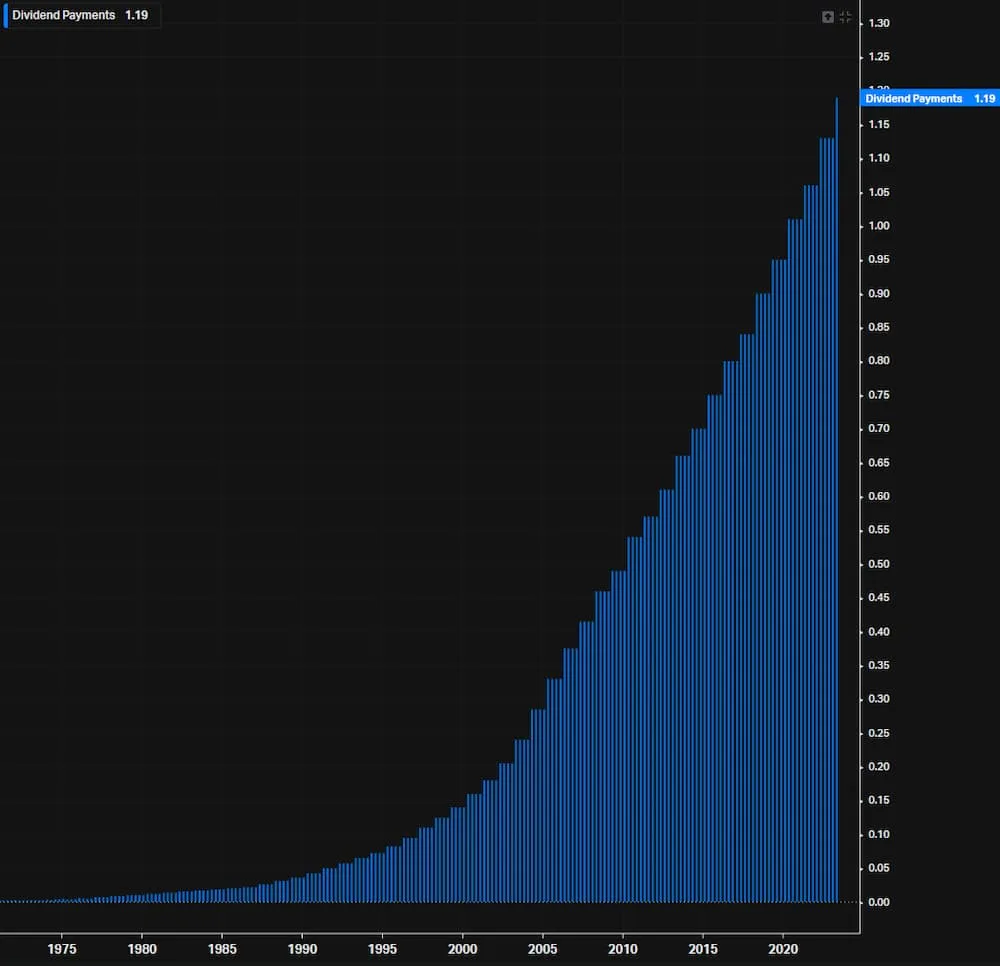The width and height of the screenshot is (1000, 966).
Task: Click the 0.30 price scale label
Action: [879, 699]
